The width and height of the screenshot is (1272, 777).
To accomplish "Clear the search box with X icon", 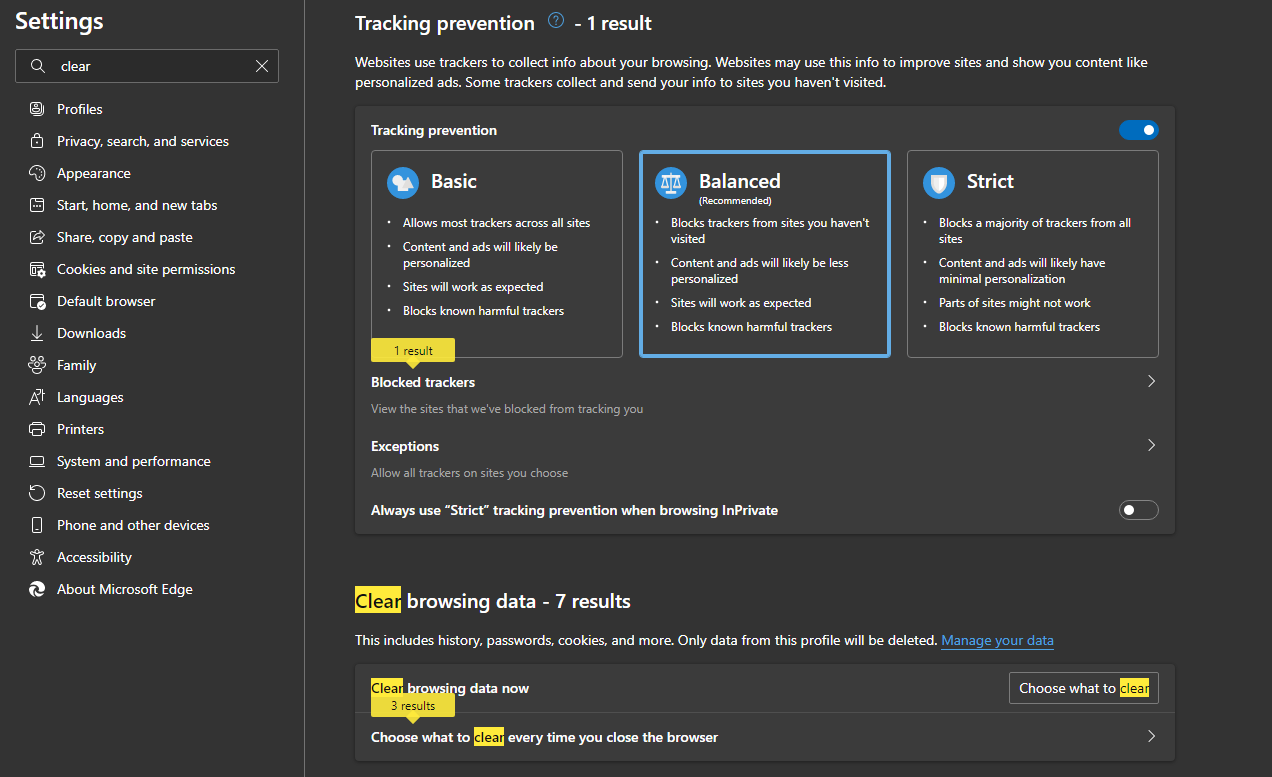I will point(262,66).
